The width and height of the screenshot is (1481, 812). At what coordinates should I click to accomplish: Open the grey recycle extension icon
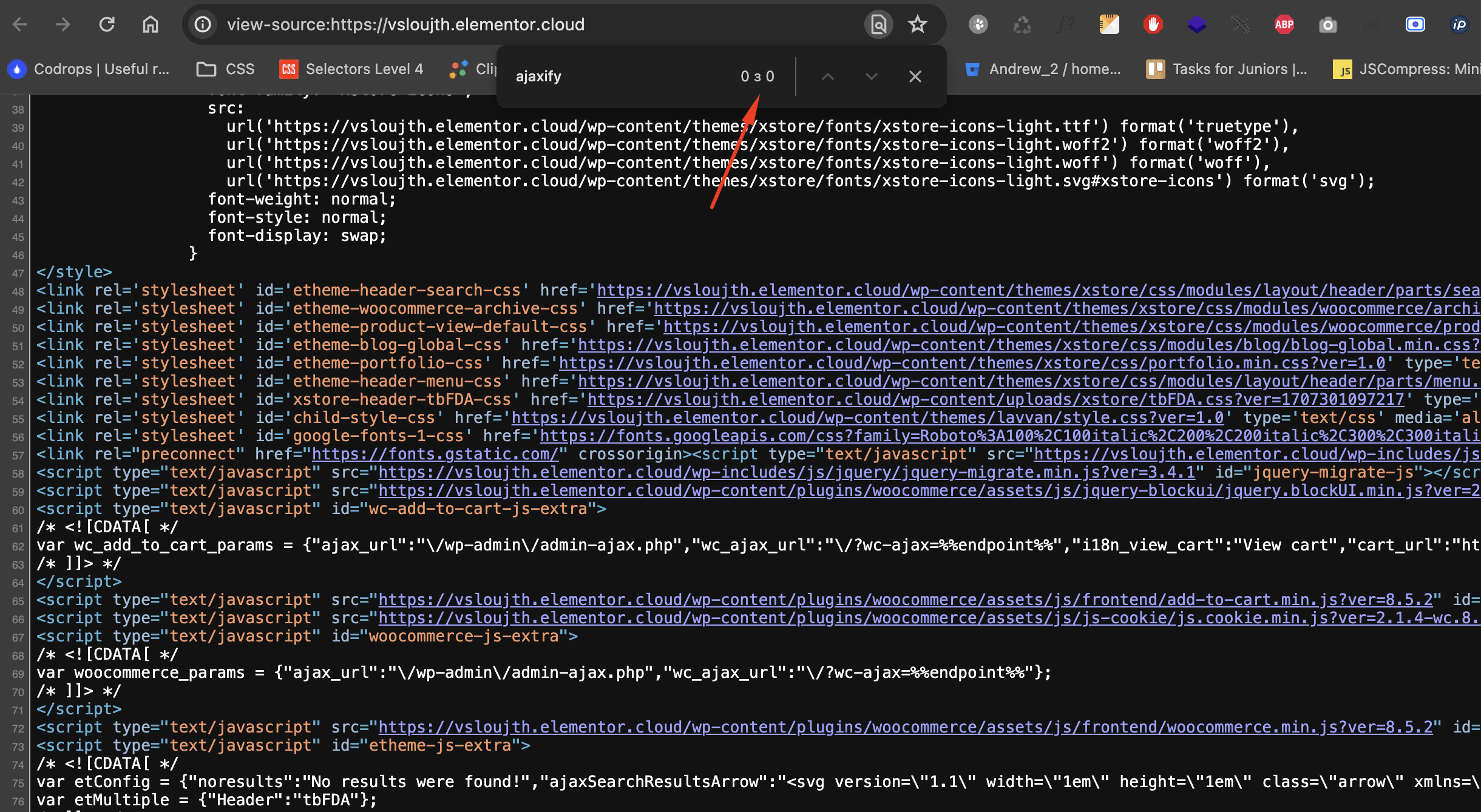click(1022, 24)
